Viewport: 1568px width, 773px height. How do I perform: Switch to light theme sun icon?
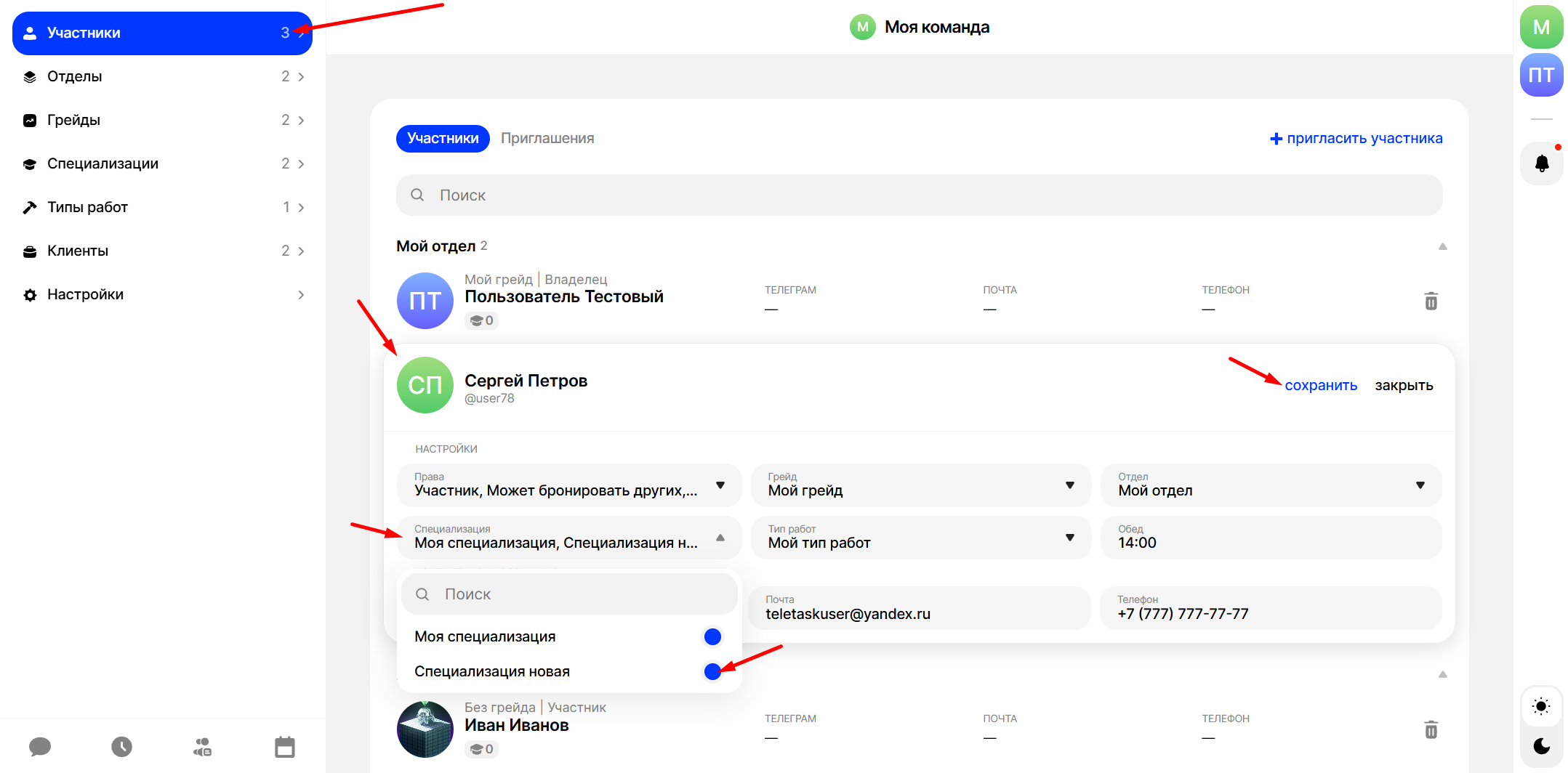(1540, 706)
